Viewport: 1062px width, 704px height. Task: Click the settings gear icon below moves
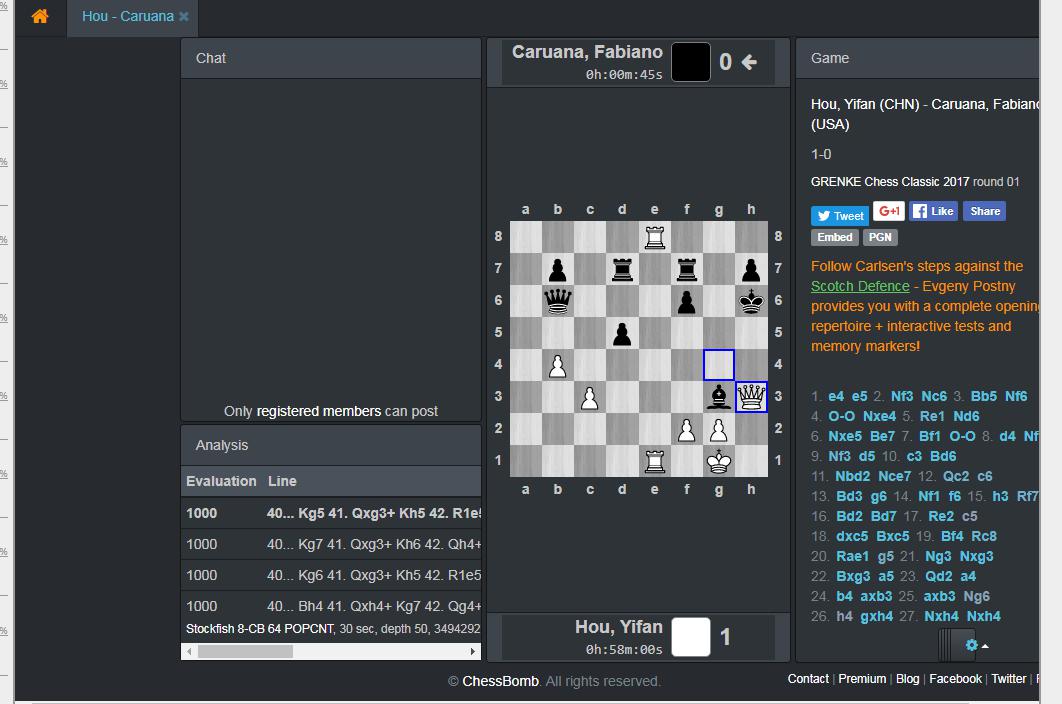coord(971,645)
